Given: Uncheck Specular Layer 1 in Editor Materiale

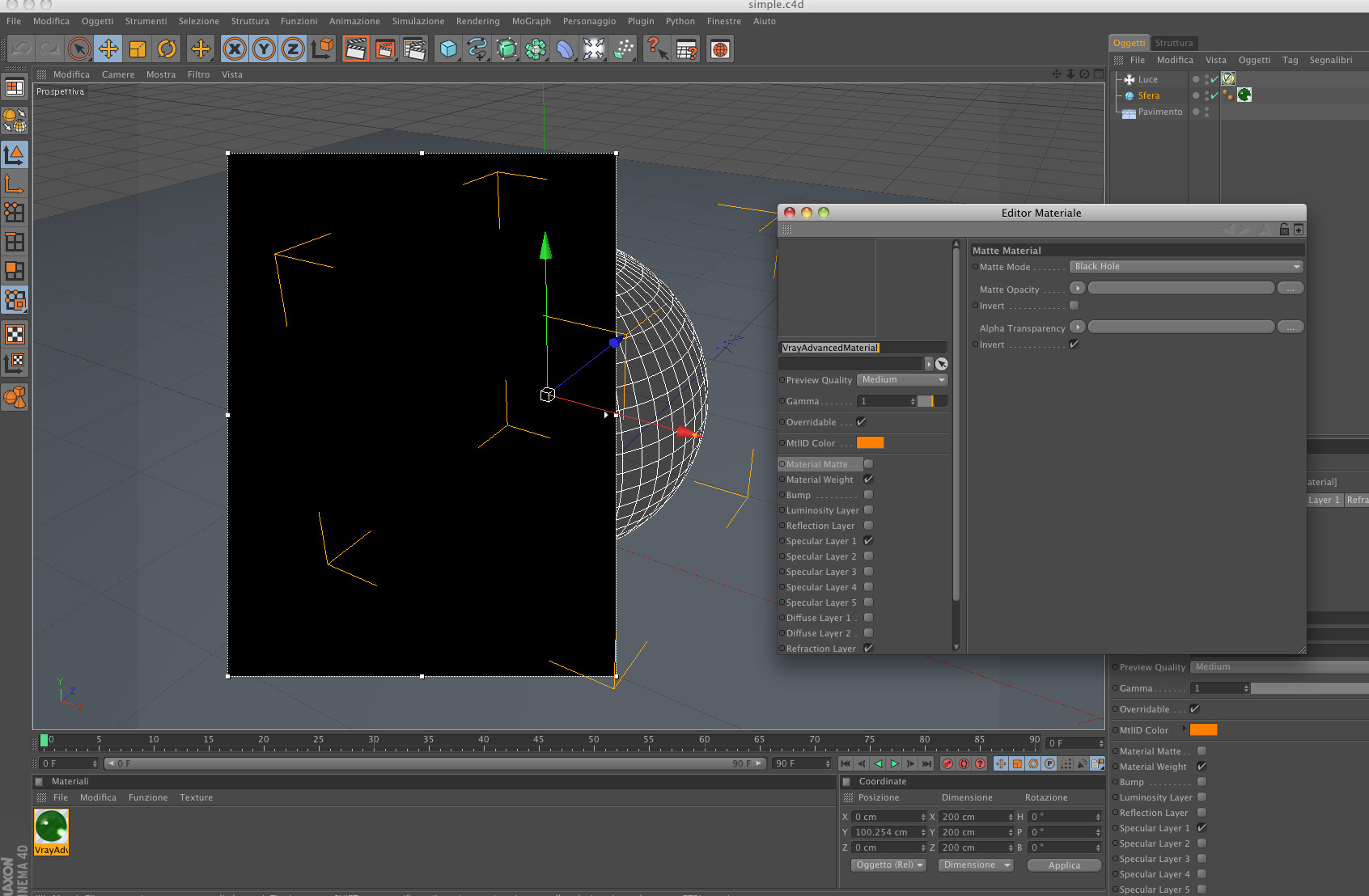Looking at the screenshot, I should [x=868, y=541].
